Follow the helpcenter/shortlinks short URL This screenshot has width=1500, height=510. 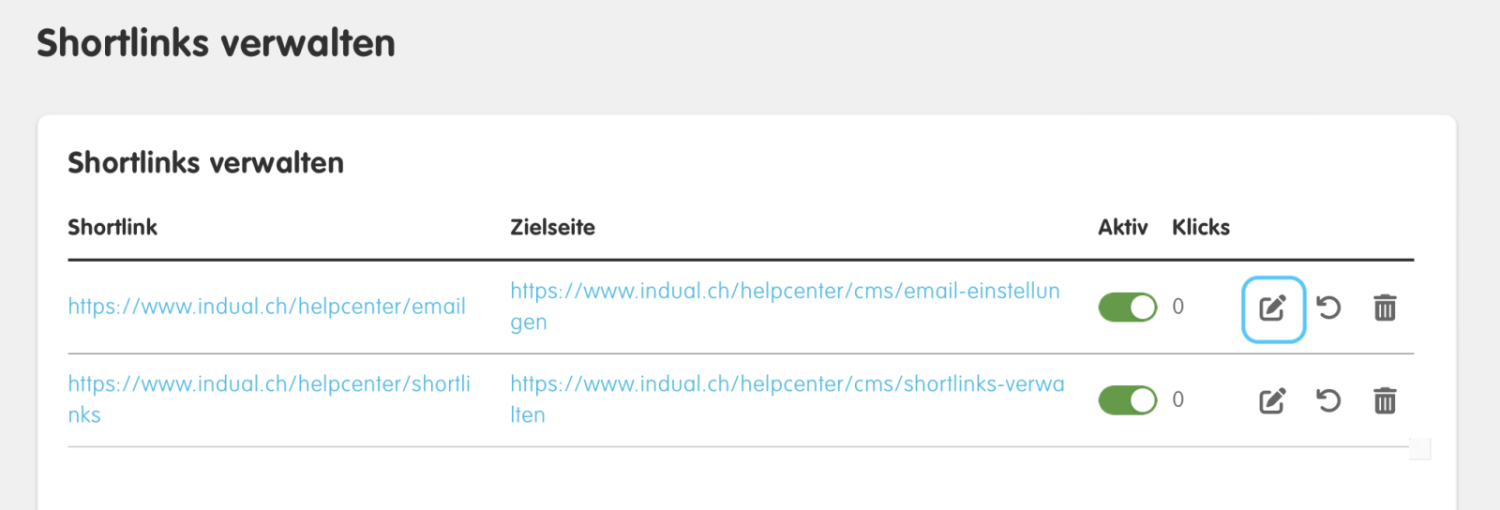point(269,399)
